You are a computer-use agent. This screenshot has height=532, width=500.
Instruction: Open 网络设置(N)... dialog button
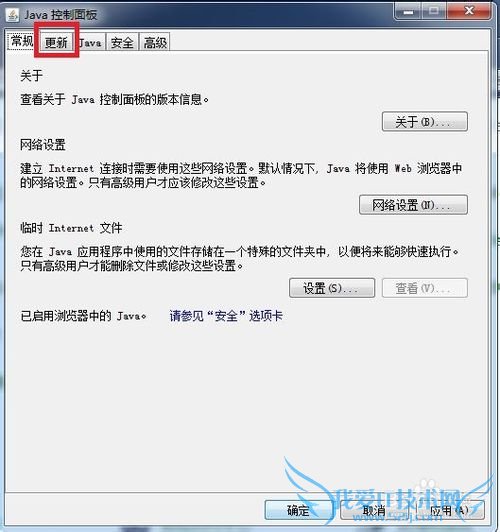pyautogui.click(x=413, y=205)
